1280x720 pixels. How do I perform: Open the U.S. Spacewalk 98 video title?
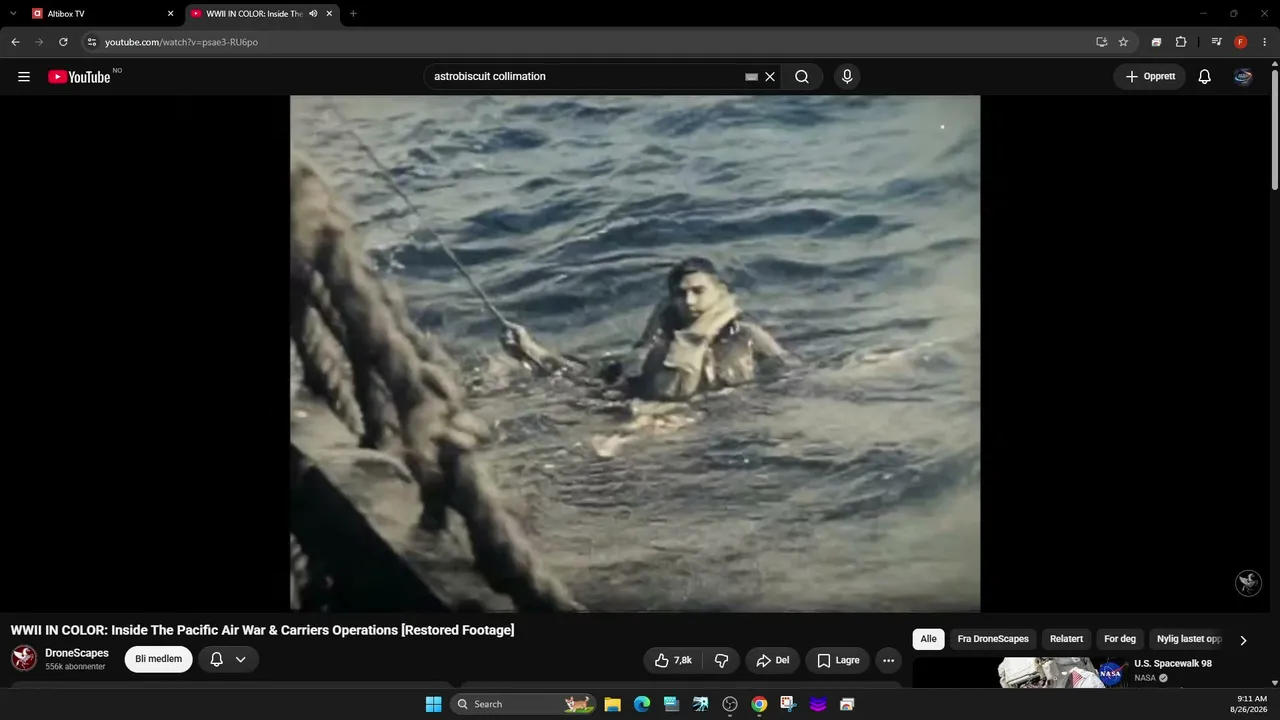(1173, 664)
